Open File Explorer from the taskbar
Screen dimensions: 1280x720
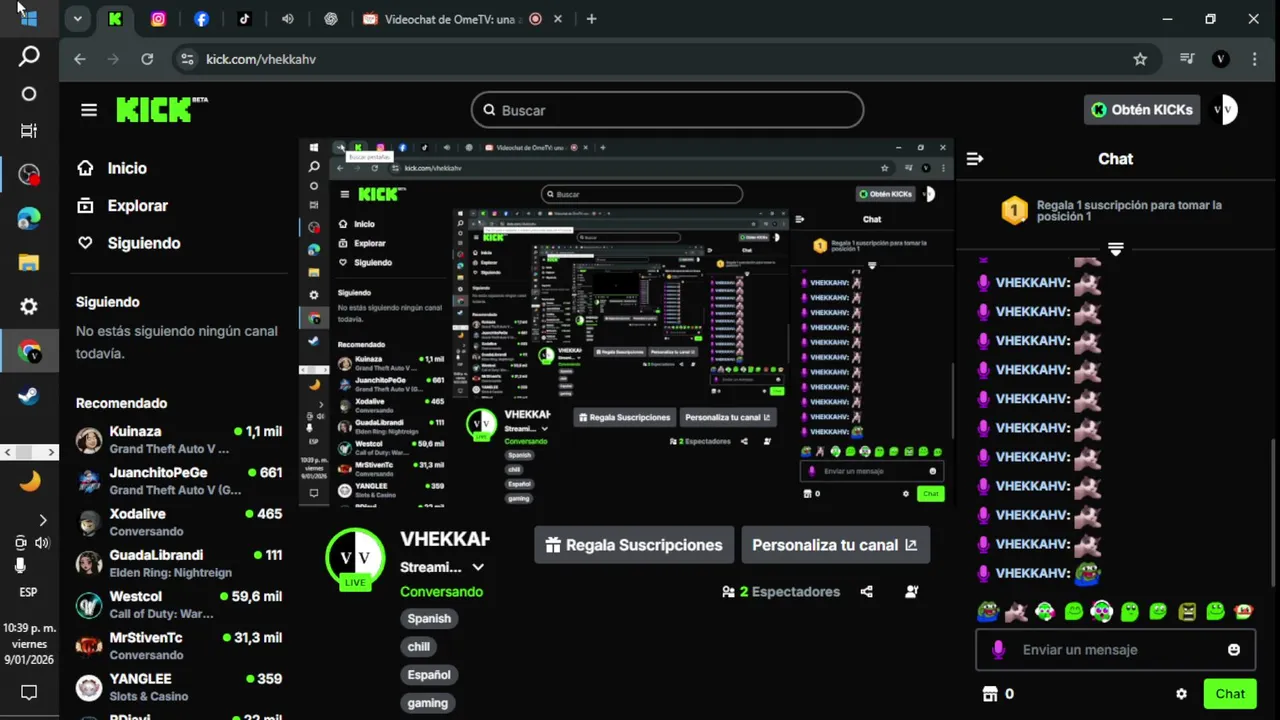click(29, 263)
